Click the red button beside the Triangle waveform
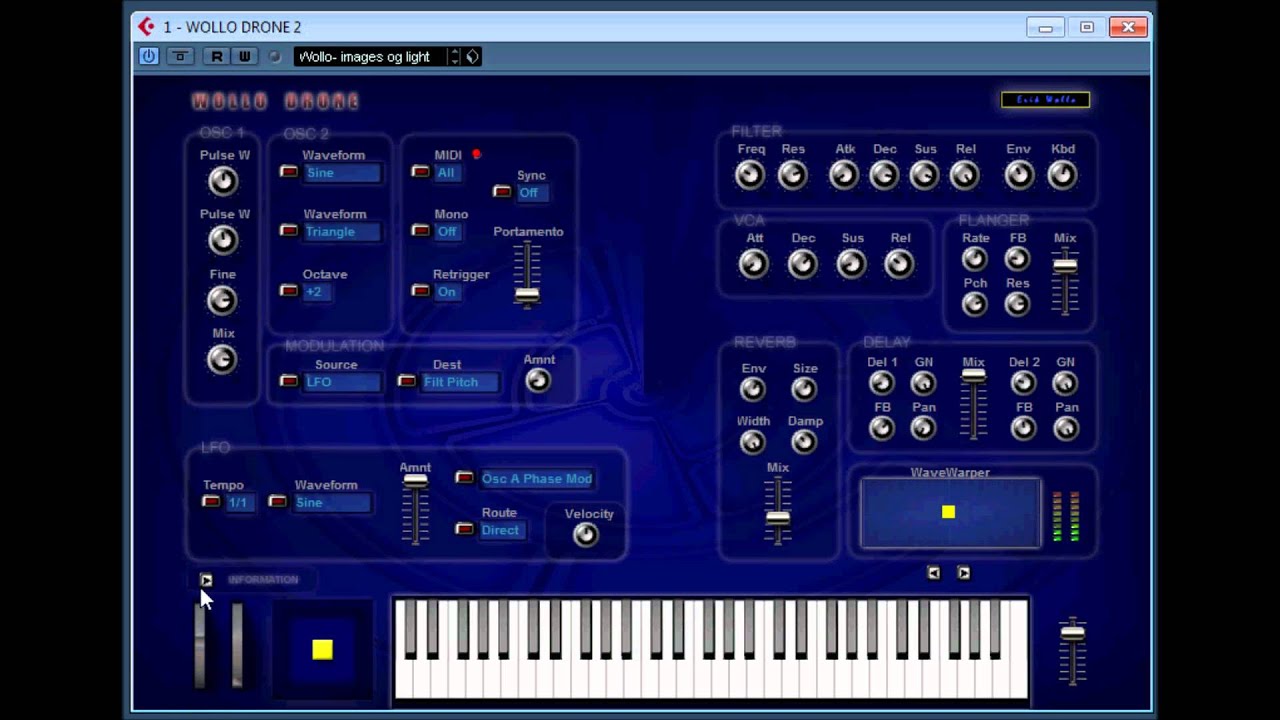This screenshot has height=720, width=1280. pos(289,231)
